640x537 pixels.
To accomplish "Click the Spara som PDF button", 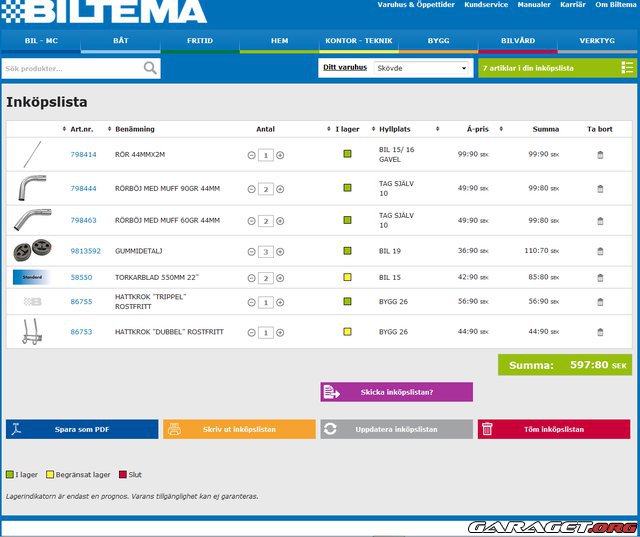I will (82, 429).
